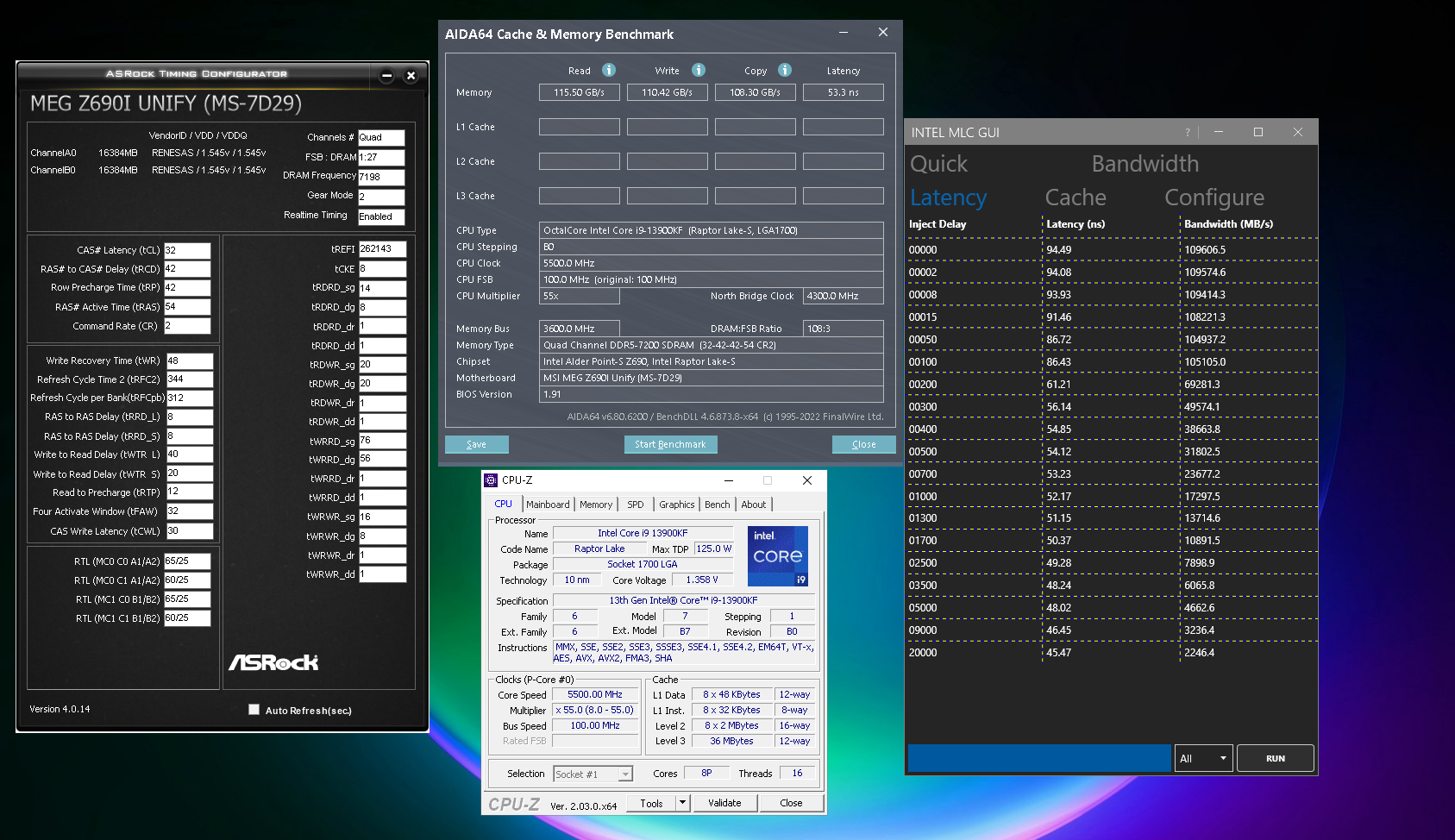Minimize the ASRock Timing Configurator window
This screenshot has height=840, width=1455.
tap(387, 76)
